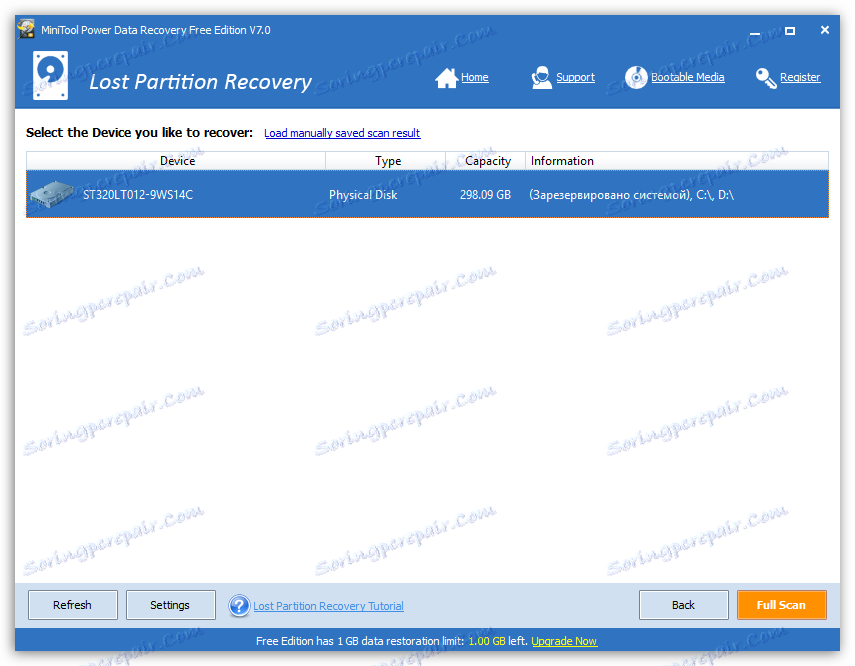Click the Support agent icon
Screen dimensions: 855x666
(x=541, y=77)
